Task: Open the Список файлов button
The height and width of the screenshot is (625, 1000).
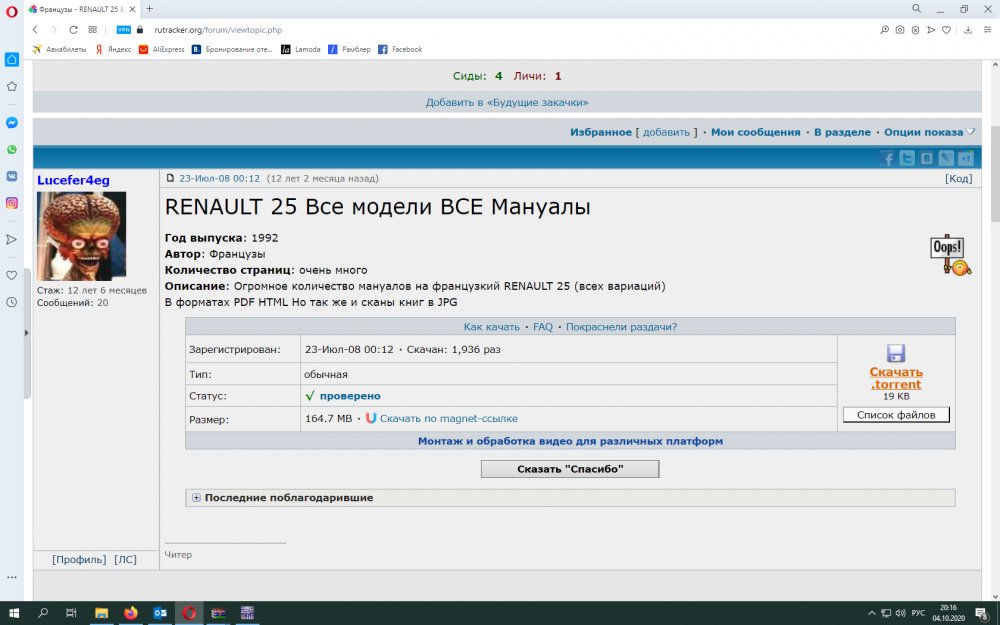Action: pyautogui.click(x=896, y=415)
